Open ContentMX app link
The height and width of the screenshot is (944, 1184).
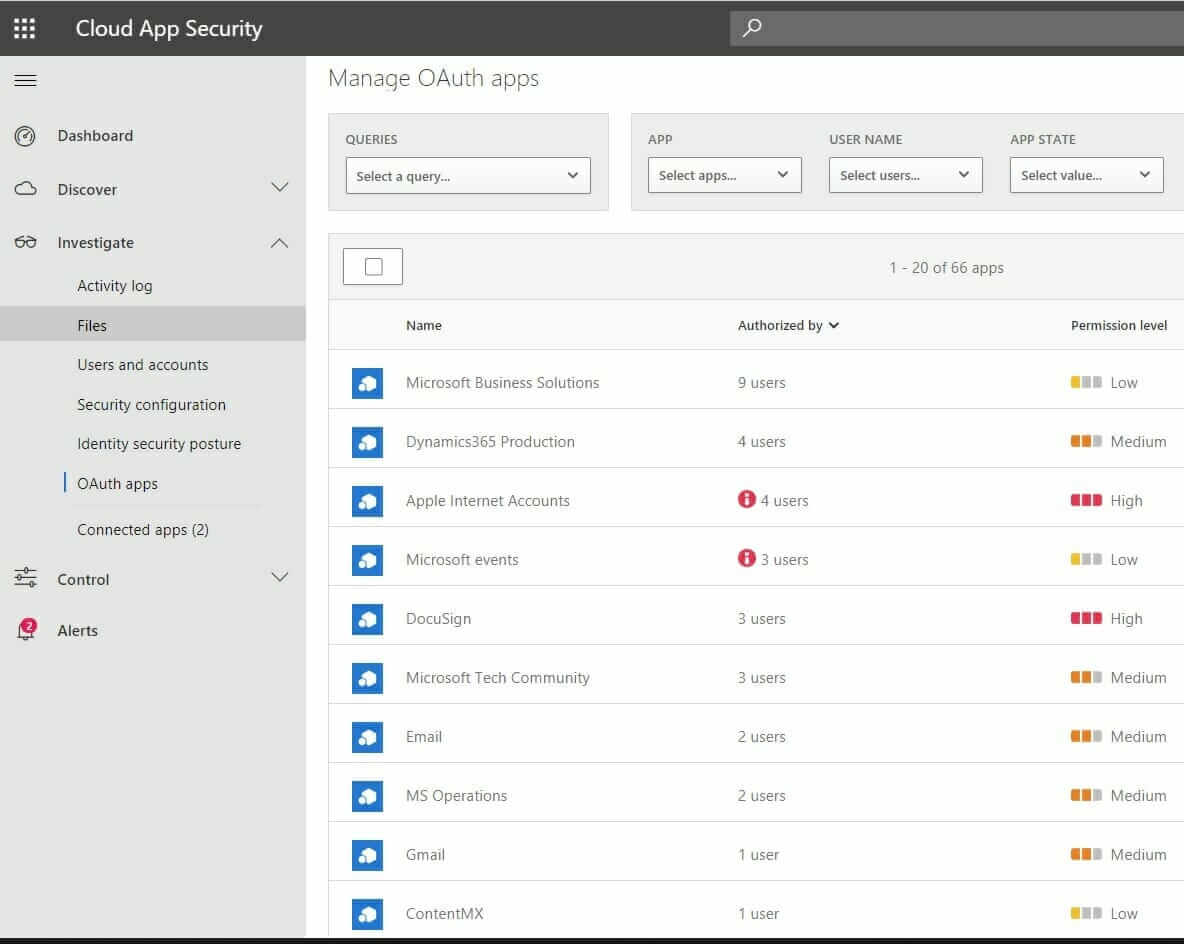444,913
